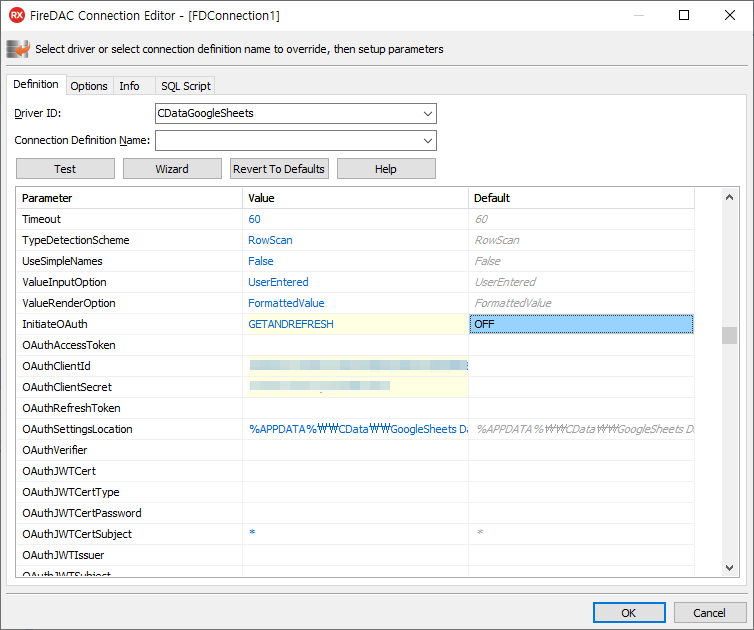
Task: Click OAuthJWTCertSubject value asterisk
Action: click(252, 532)
